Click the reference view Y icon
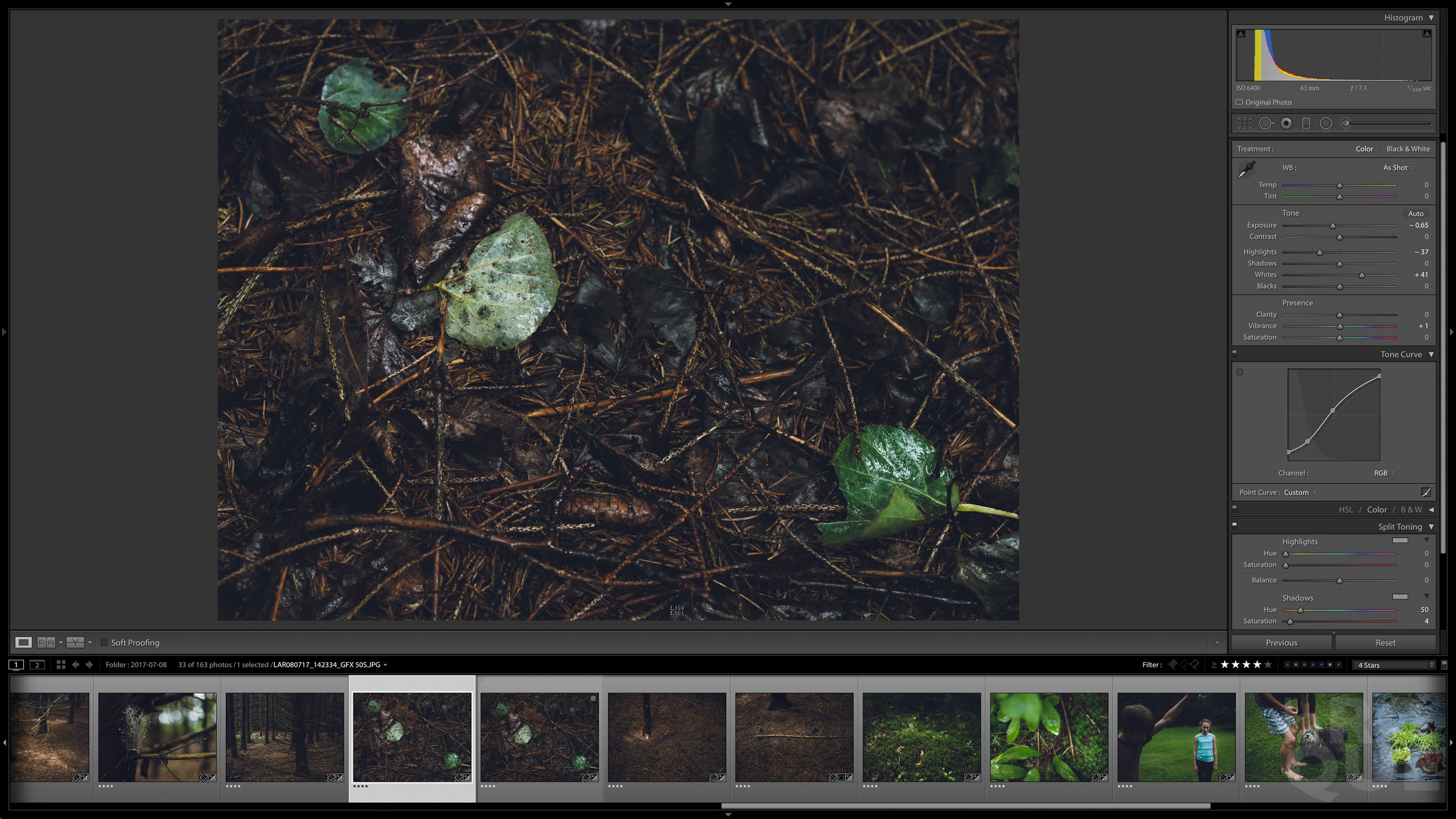 (x=75, y=643)
